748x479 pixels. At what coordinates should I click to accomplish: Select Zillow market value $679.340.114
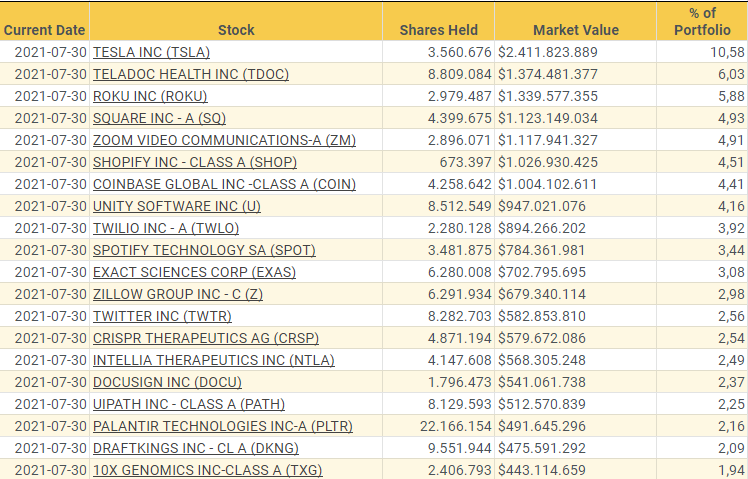click(541, 293)
